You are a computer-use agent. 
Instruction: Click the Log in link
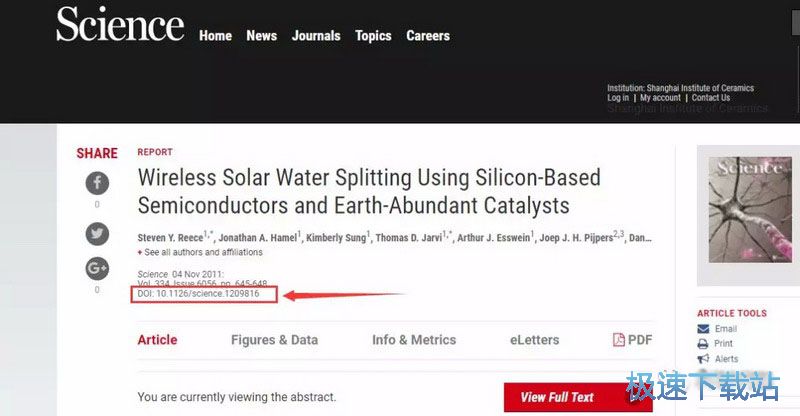click(618, 97)
